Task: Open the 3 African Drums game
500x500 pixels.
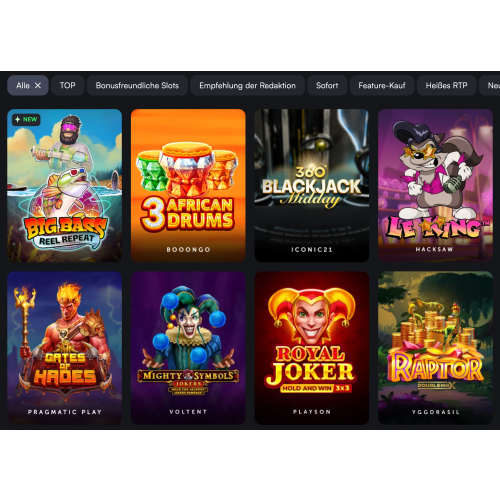Action: coord(188,185)
